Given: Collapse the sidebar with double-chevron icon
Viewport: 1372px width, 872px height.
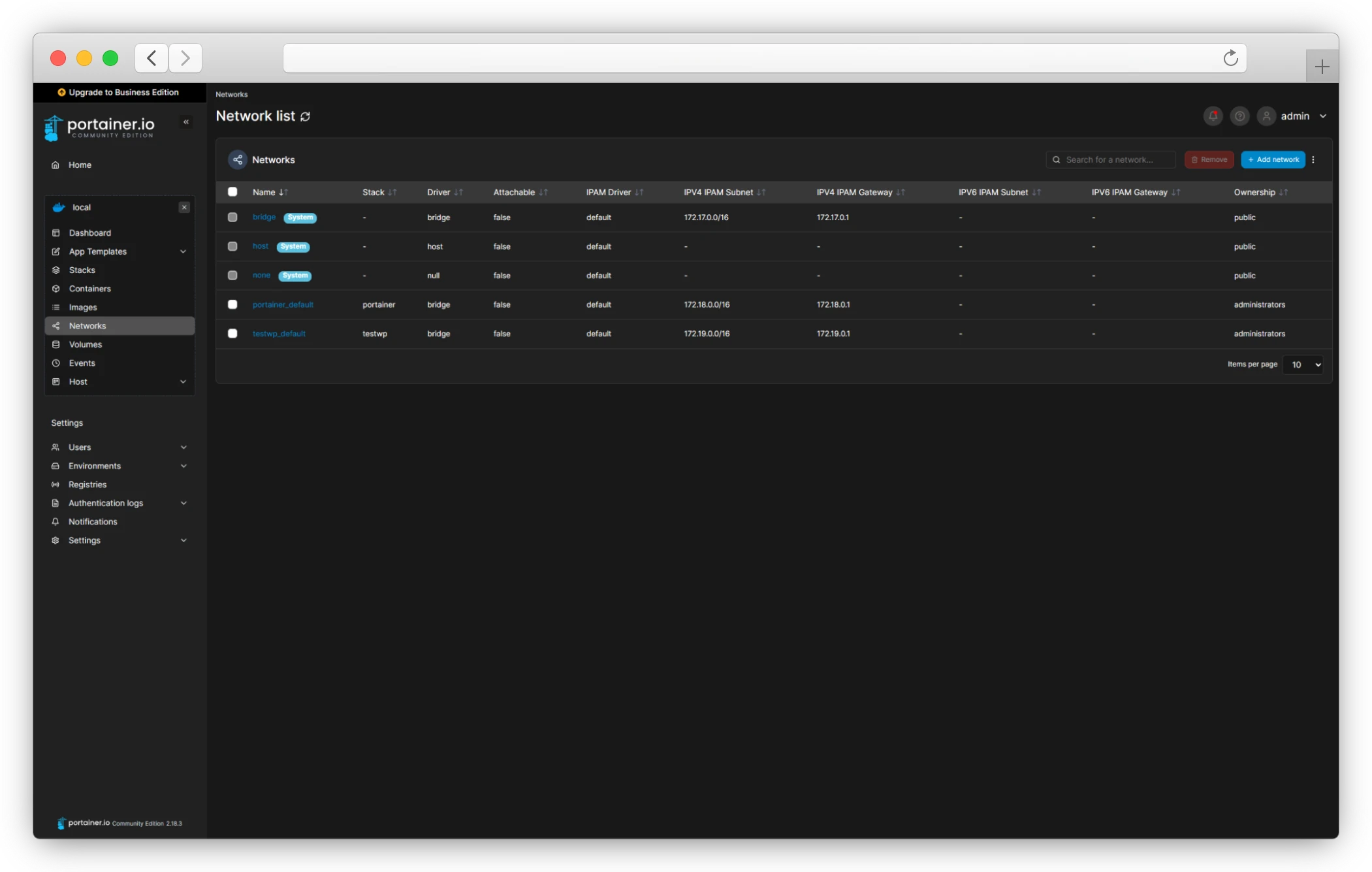Looking at the screenshot, I should coord(186,122).
